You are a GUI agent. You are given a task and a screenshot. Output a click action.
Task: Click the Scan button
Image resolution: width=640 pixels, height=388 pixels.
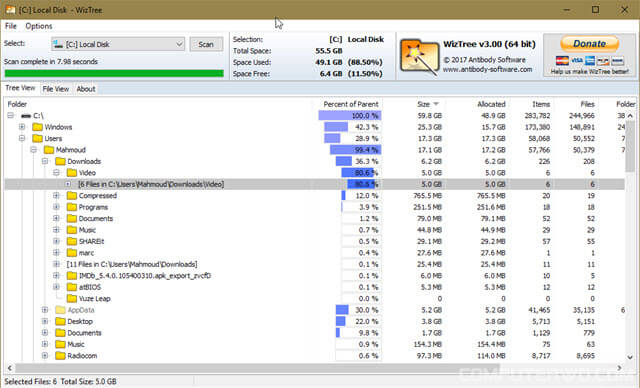click(x=206, y=44)
